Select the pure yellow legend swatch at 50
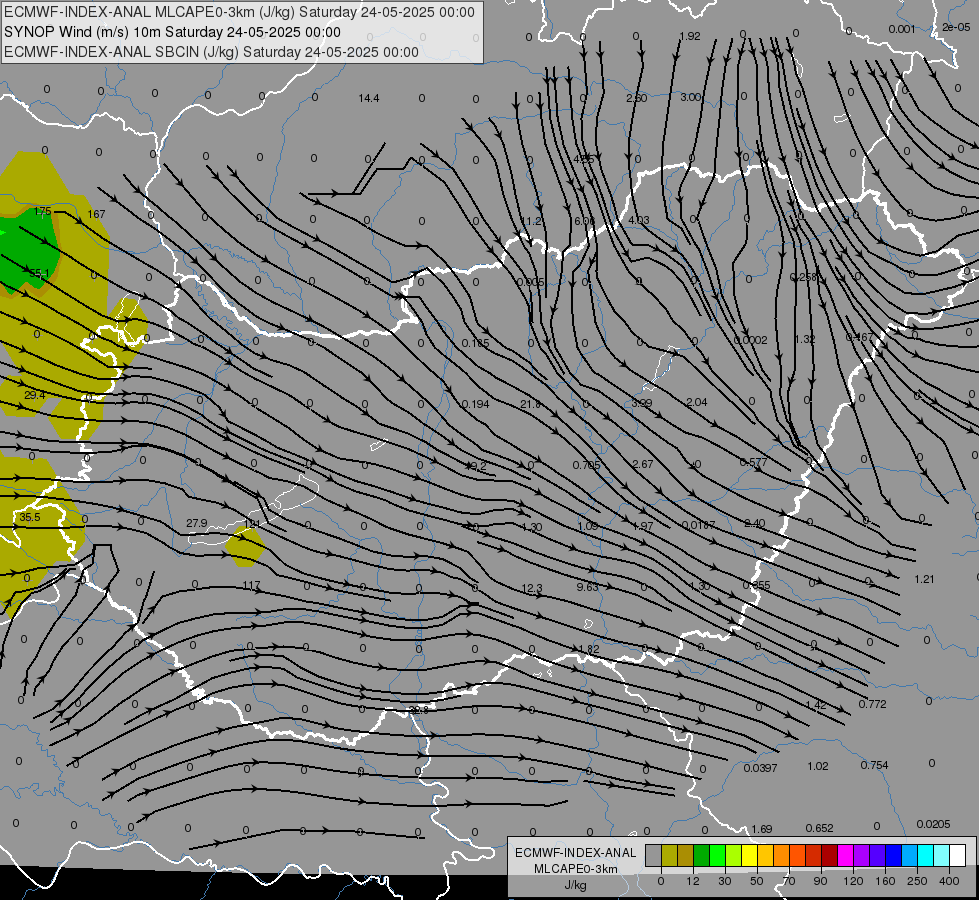Screen dimensions: 979x900 (x=749, y=856)
